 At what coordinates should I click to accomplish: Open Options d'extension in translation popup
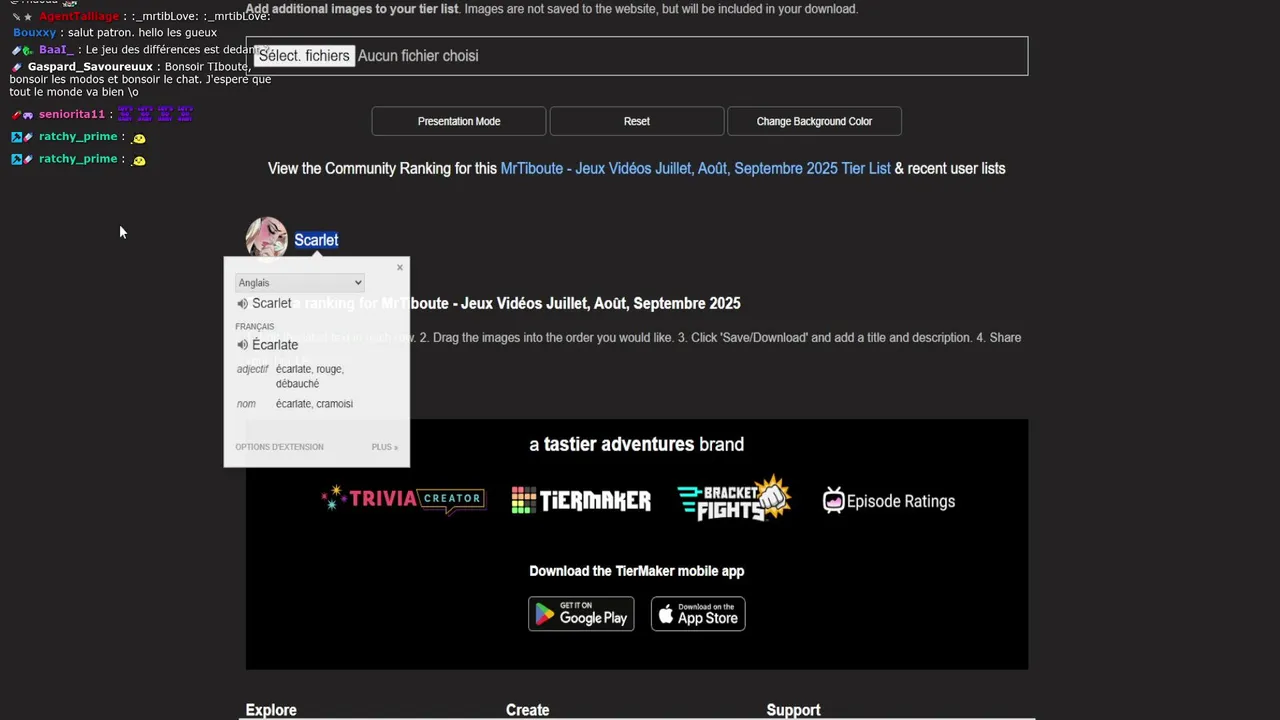click(279, 447)
